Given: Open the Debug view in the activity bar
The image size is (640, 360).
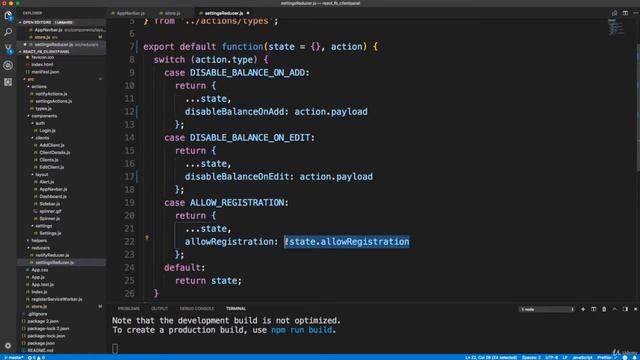Looking at the screenshot, I should click(8, 65).
